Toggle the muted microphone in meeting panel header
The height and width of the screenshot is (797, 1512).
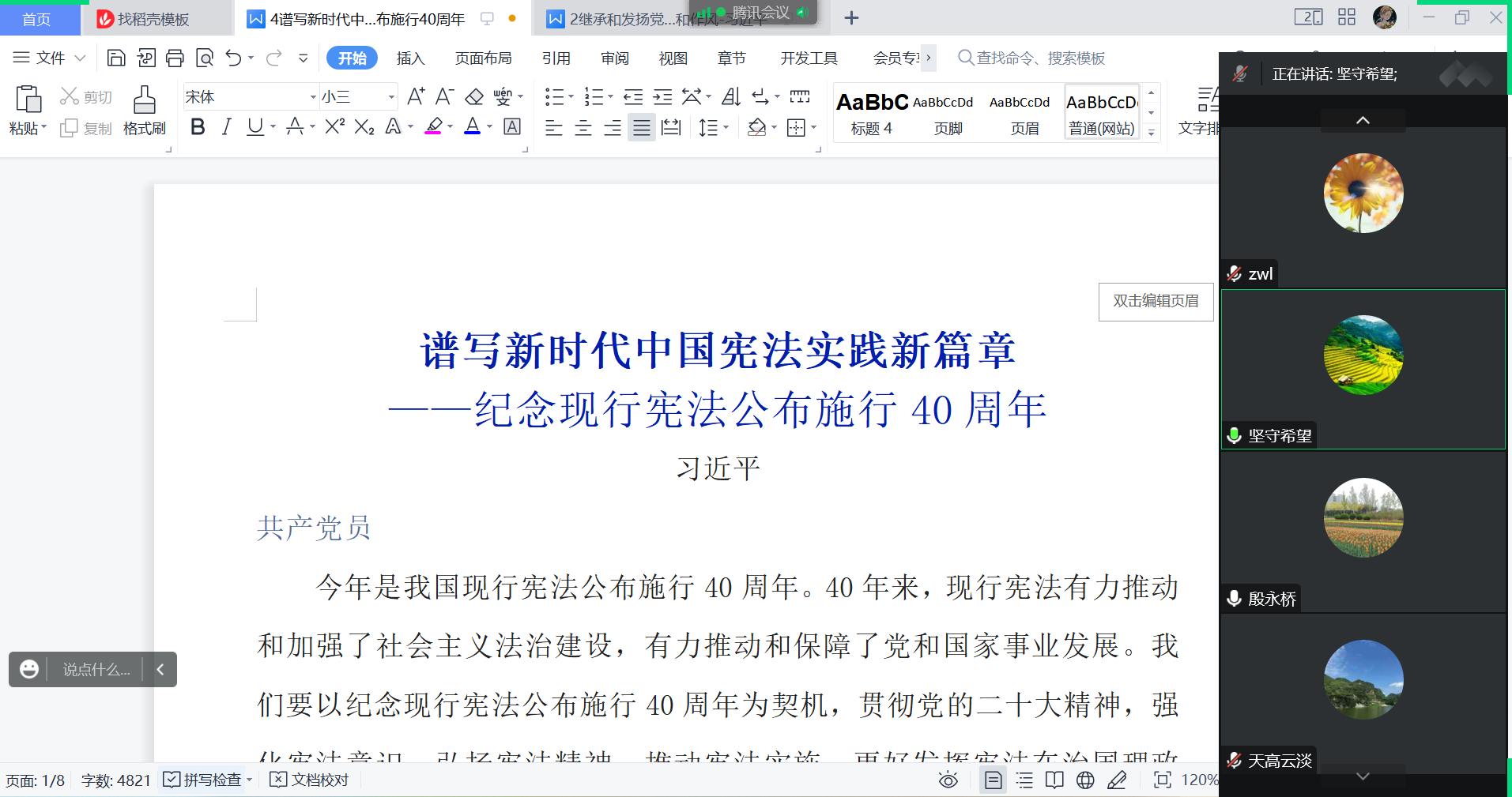click(1240, 74)
